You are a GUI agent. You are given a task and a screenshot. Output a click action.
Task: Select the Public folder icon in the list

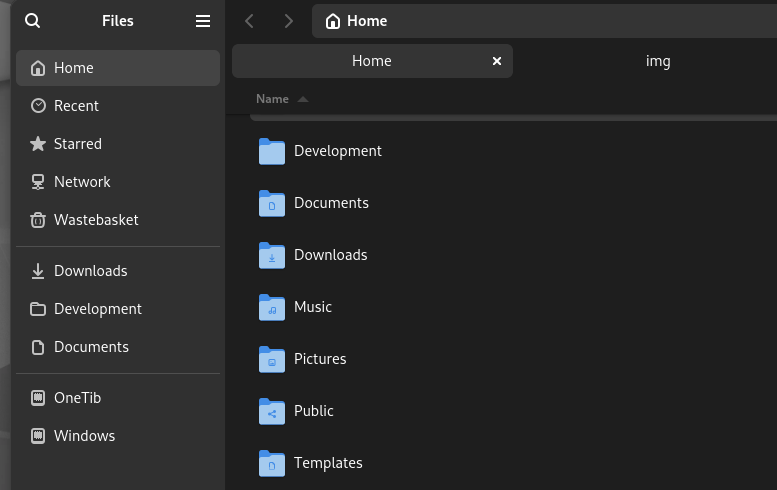point(272,411)
